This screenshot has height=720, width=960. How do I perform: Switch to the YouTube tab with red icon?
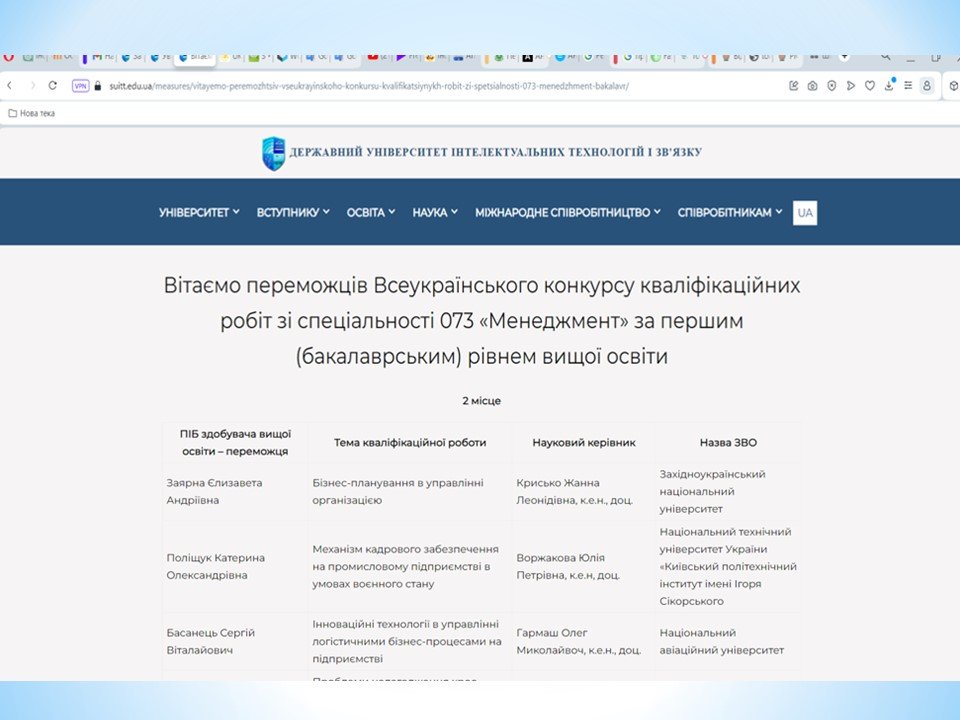coord(372,58)
